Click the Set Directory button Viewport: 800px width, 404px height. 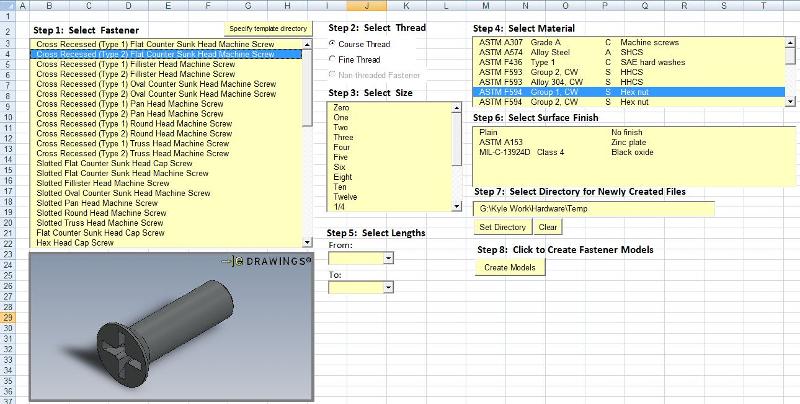point(503,227)
